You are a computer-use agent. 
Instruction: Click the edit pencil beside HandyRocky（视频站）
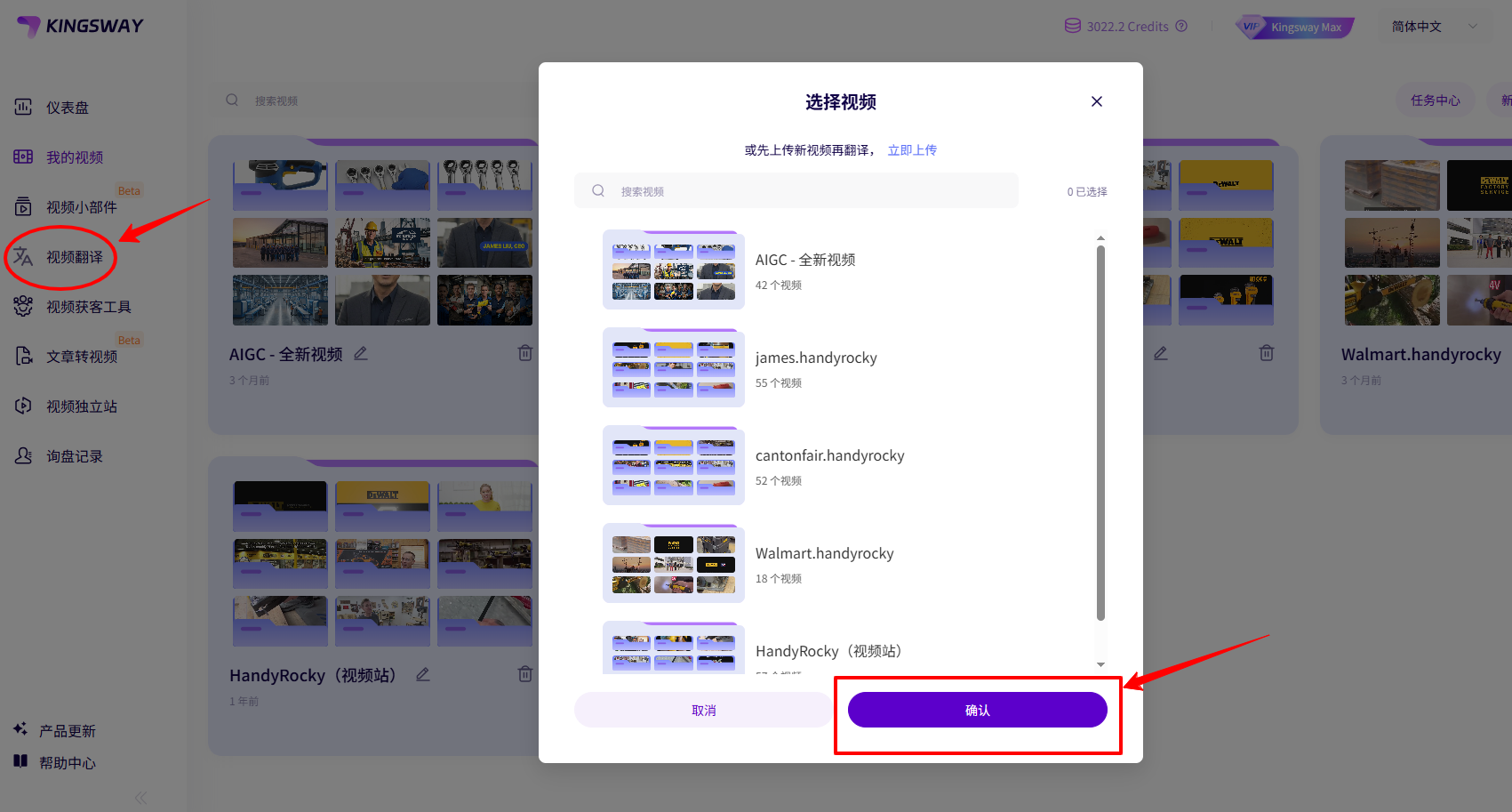[423, 675]
